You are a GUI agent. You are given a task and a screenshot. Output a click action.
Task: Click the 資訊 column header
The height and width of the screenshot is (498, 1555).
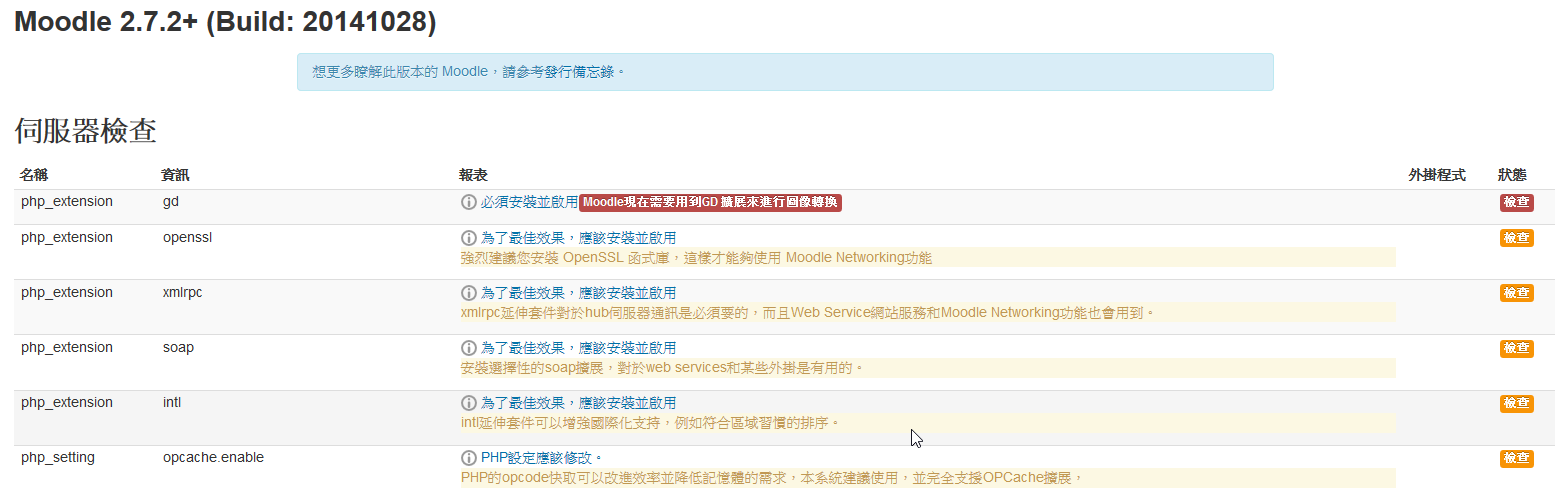176,175
